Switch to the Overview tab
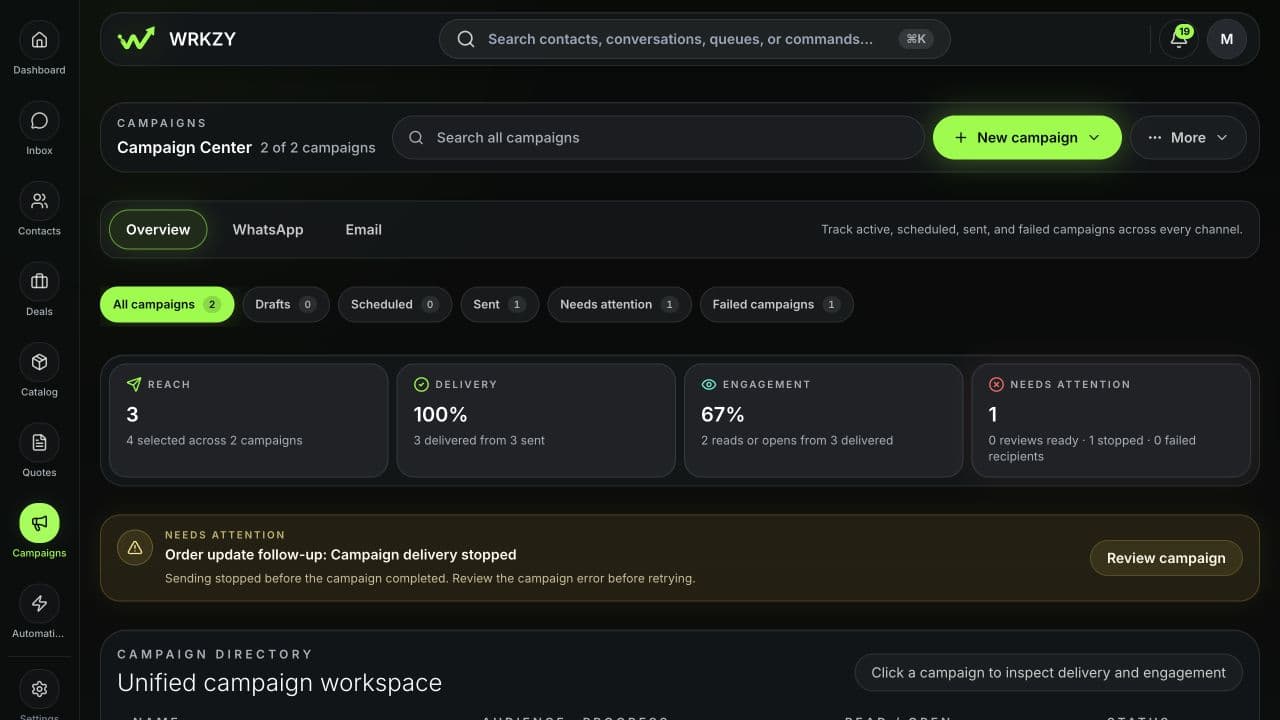The width and height of the screenshot is (1280, 720). (158, 229)
